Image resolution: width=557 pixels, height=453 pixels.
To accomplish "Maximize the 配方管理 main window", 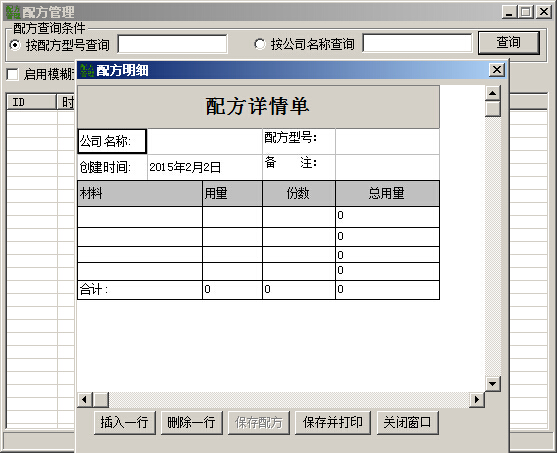I will pyautogui.click(x=526, y=12).
